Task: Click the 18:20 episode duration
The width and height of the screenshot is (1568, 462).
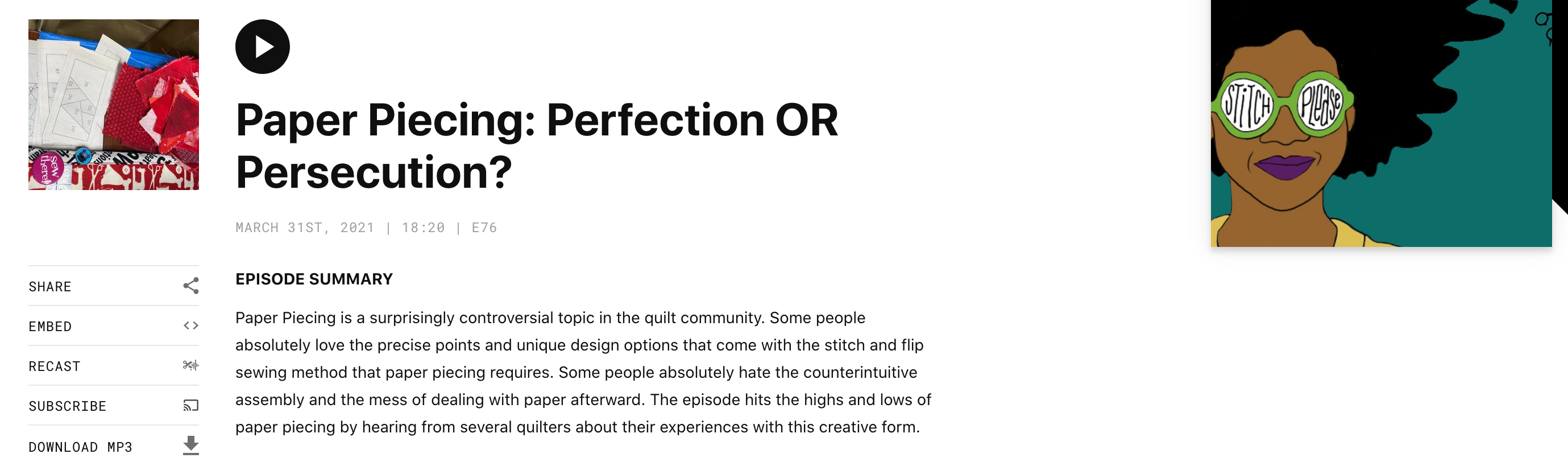Action: pos(423,228)
